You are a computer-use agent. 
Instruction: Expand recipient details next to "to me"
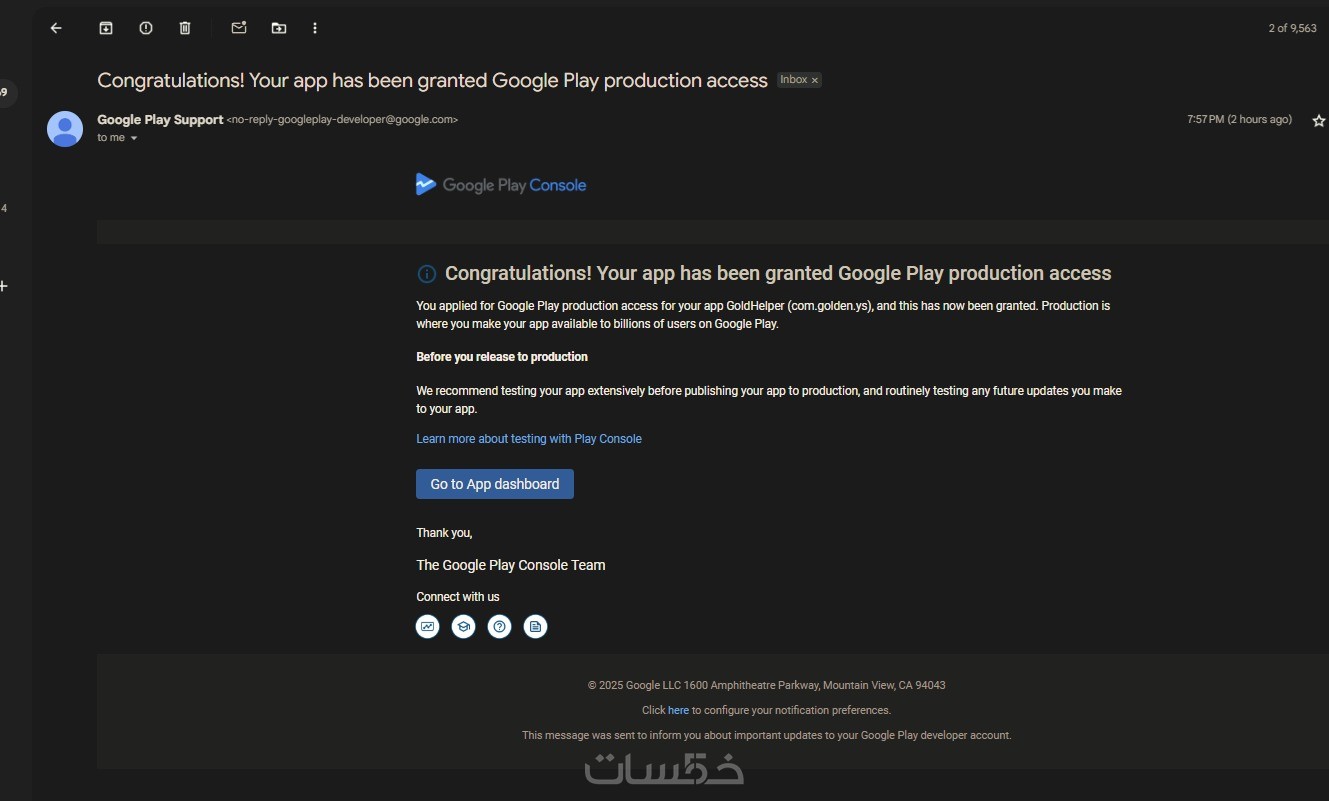134,138
